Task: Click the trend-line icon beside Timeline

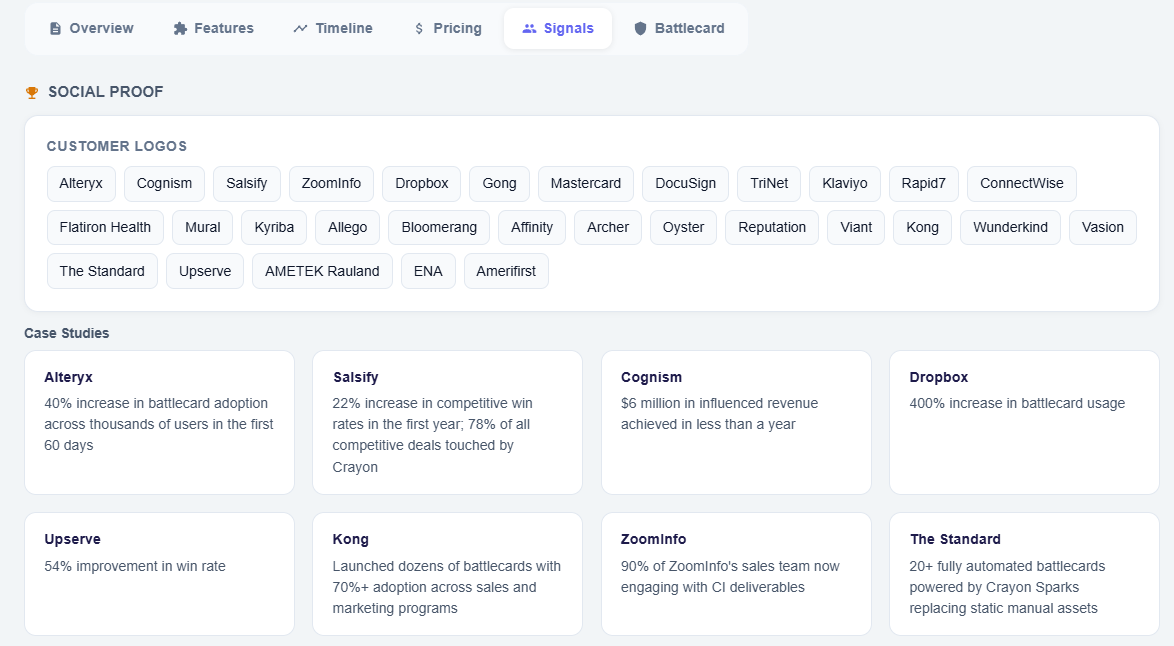Action: [299, 28]
